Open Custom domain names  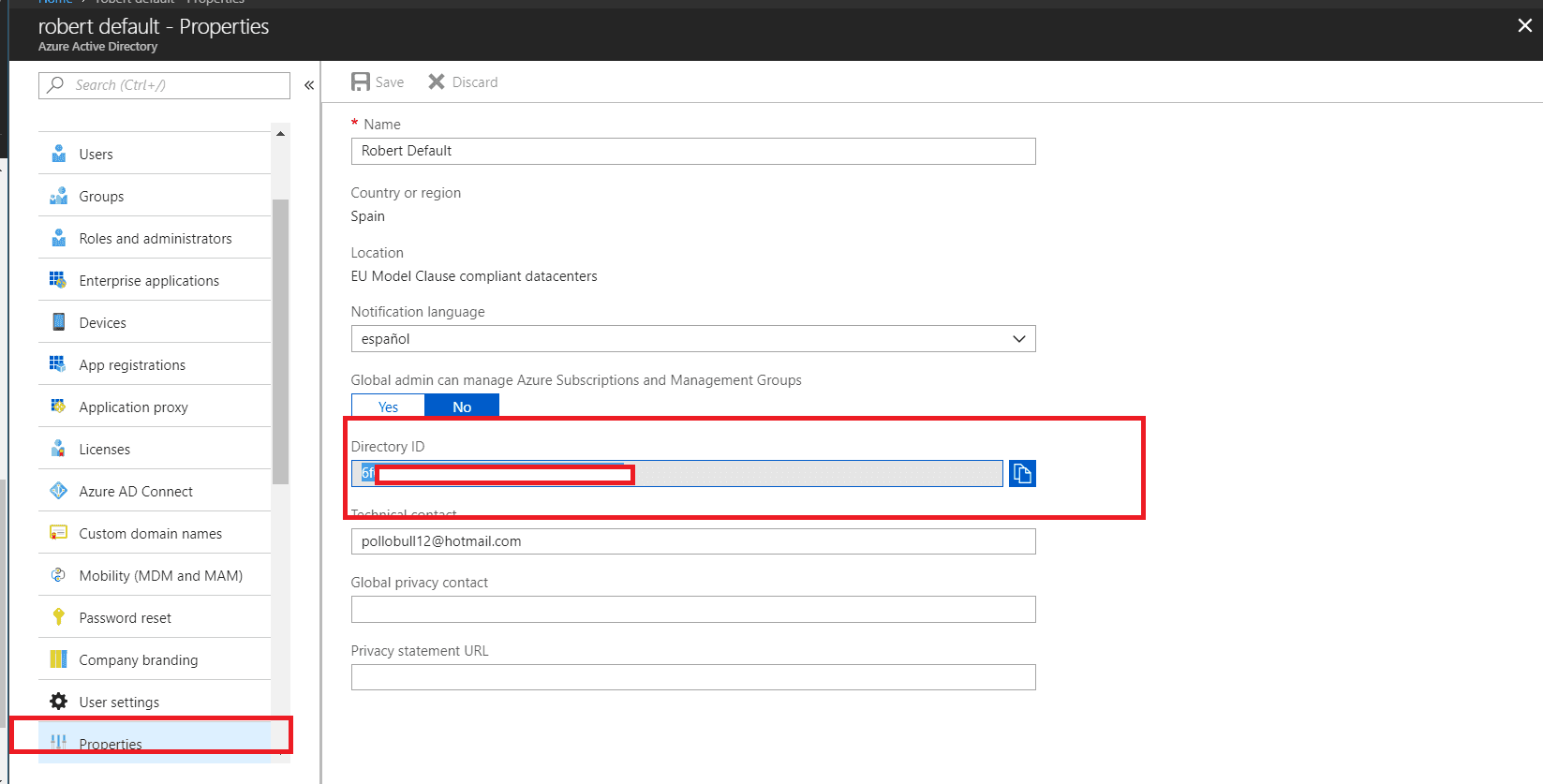pyautogui.click(x=155, y=533)
